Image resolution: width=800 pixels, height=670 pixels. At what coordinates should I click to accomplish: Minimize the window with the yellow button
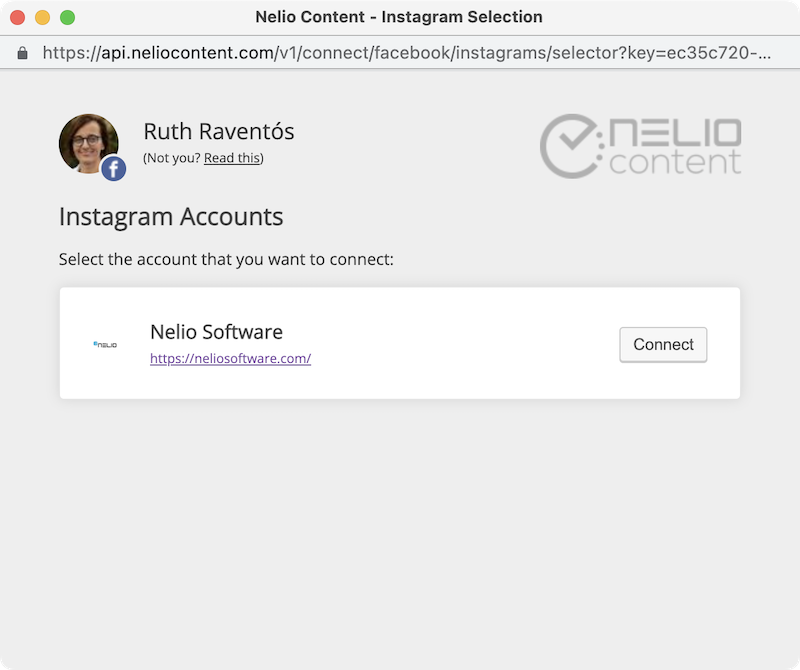(x=42, y=17)
